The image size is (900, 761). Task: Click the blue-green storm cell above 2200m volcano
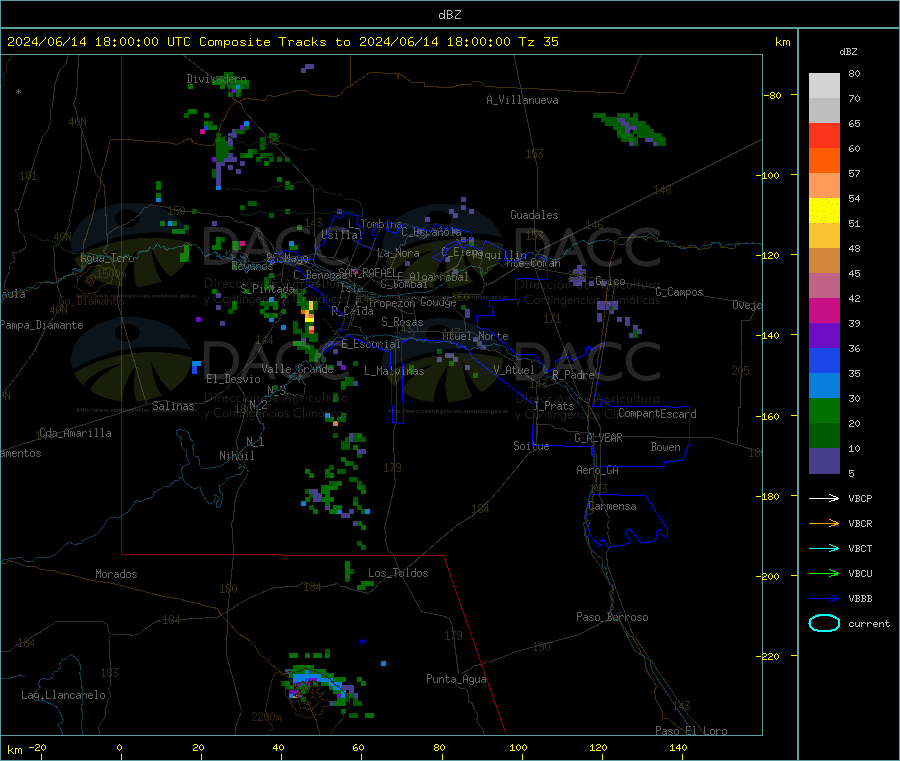tap(320, 683)
